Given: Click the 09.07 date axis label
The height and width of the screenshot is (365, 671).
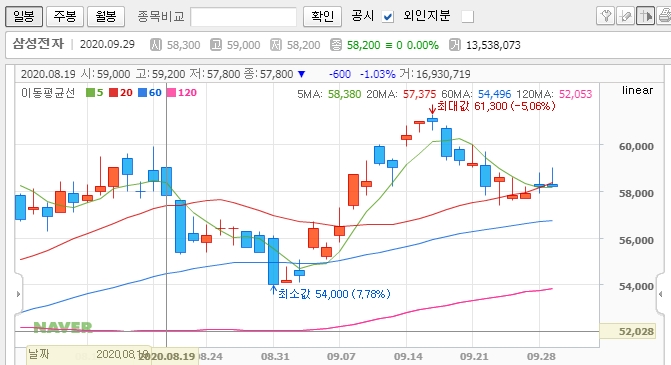Looking at the screenshot, I should tap(341, 356).
